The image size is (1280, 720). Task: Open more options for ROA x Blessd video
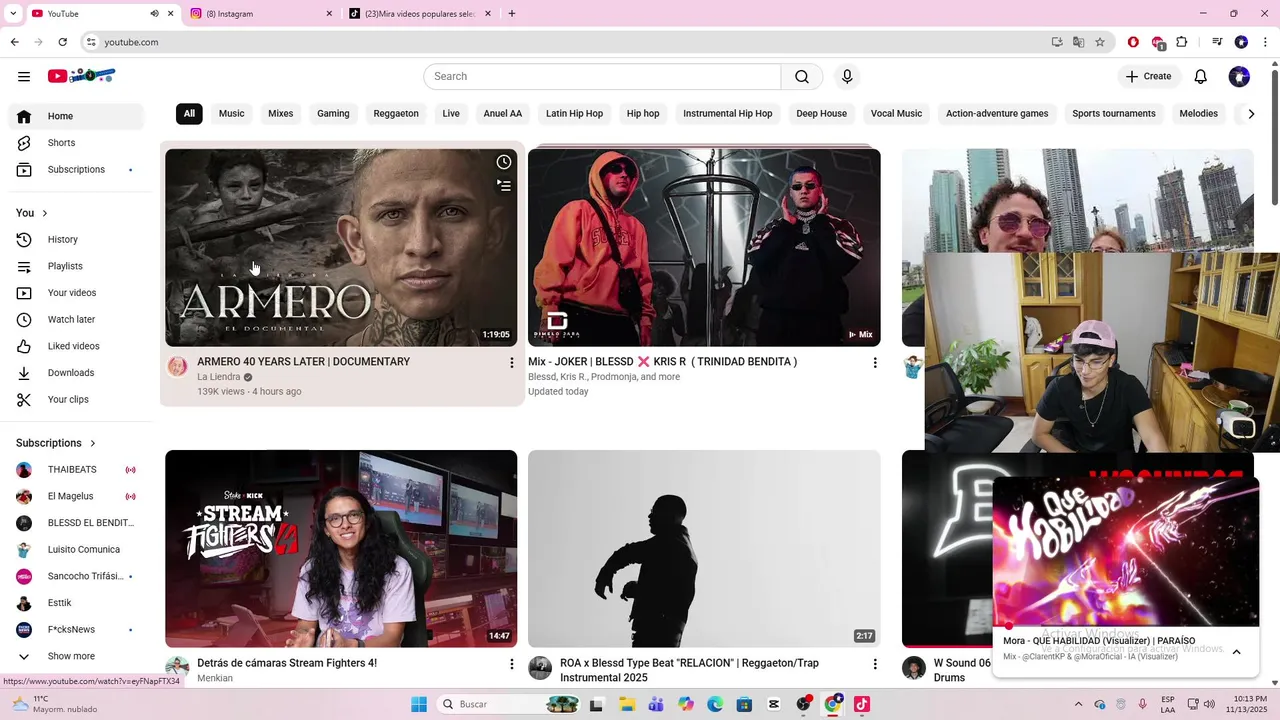pos(875,664)
